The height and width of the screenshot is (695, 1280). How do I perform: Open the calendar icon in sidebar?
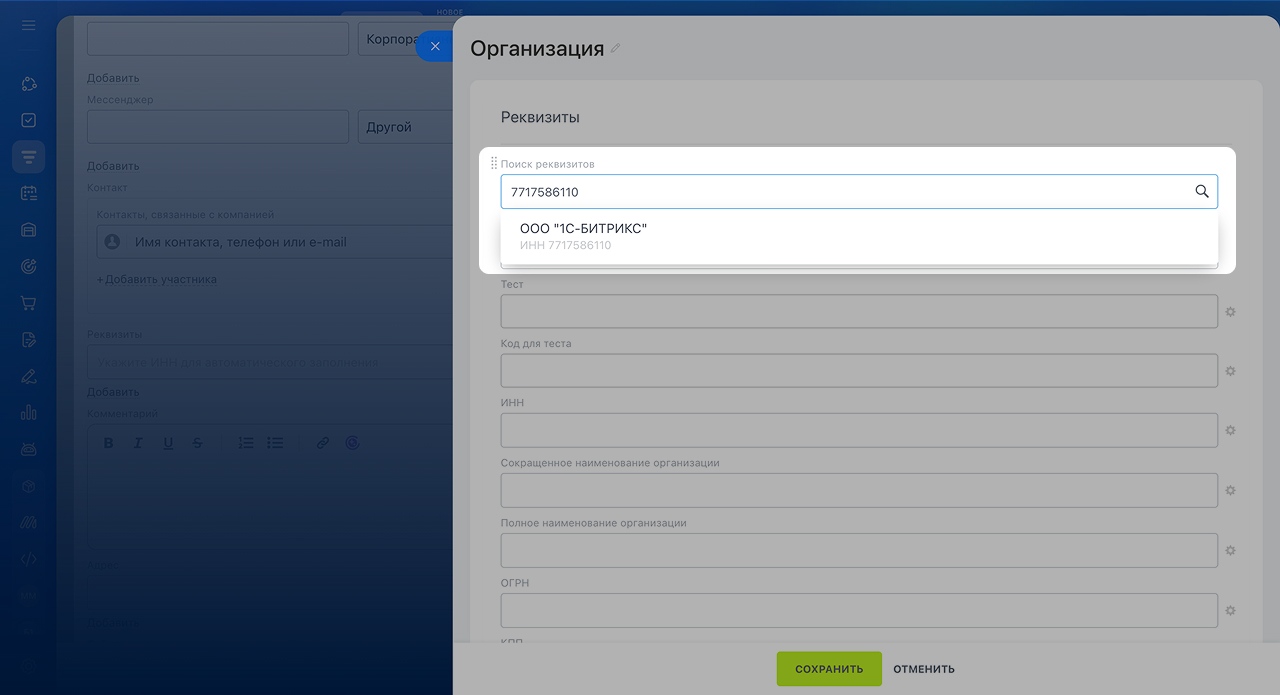[x=28, y=193]
